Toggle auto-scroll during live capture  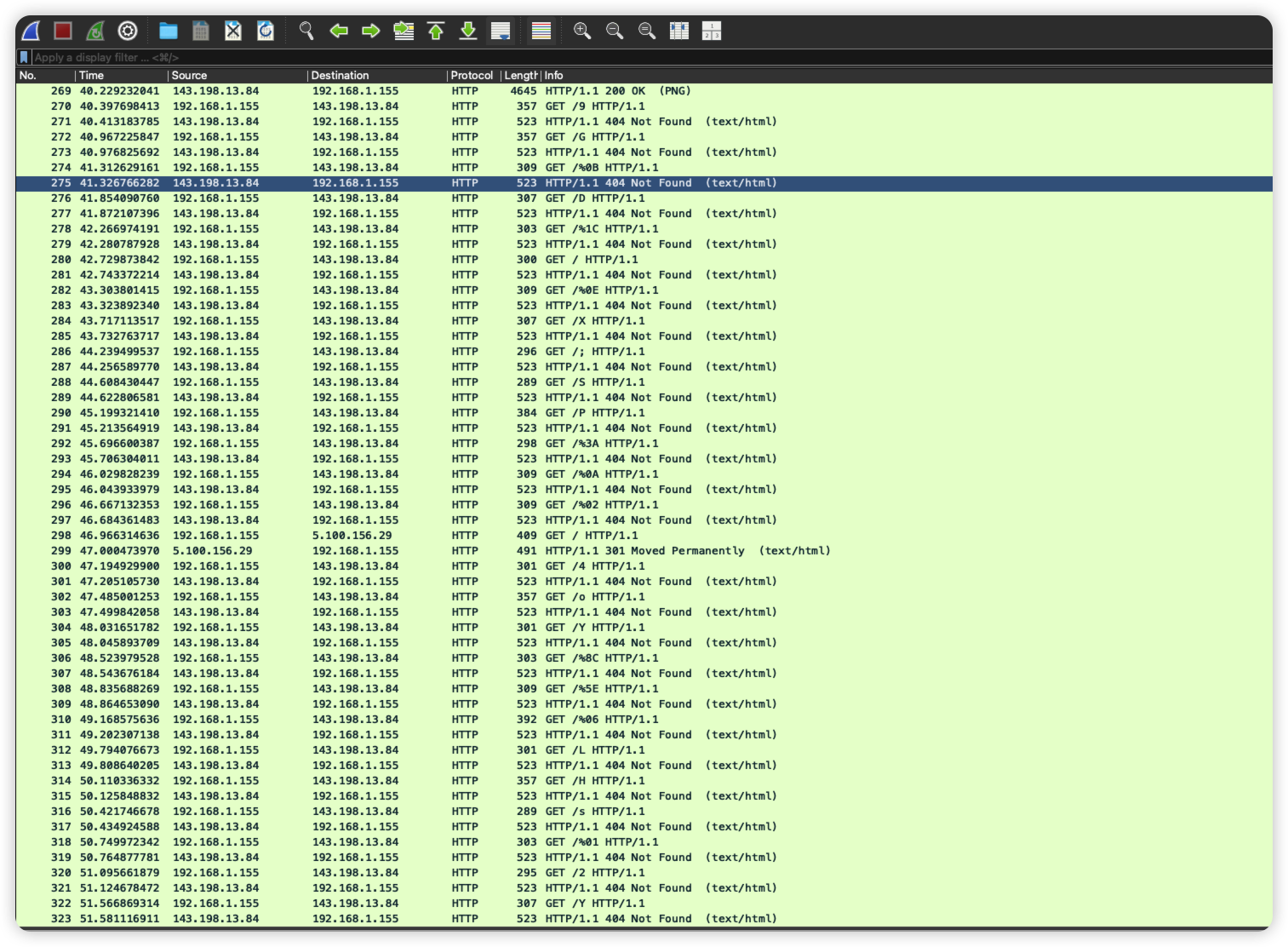tap(501, 32)
